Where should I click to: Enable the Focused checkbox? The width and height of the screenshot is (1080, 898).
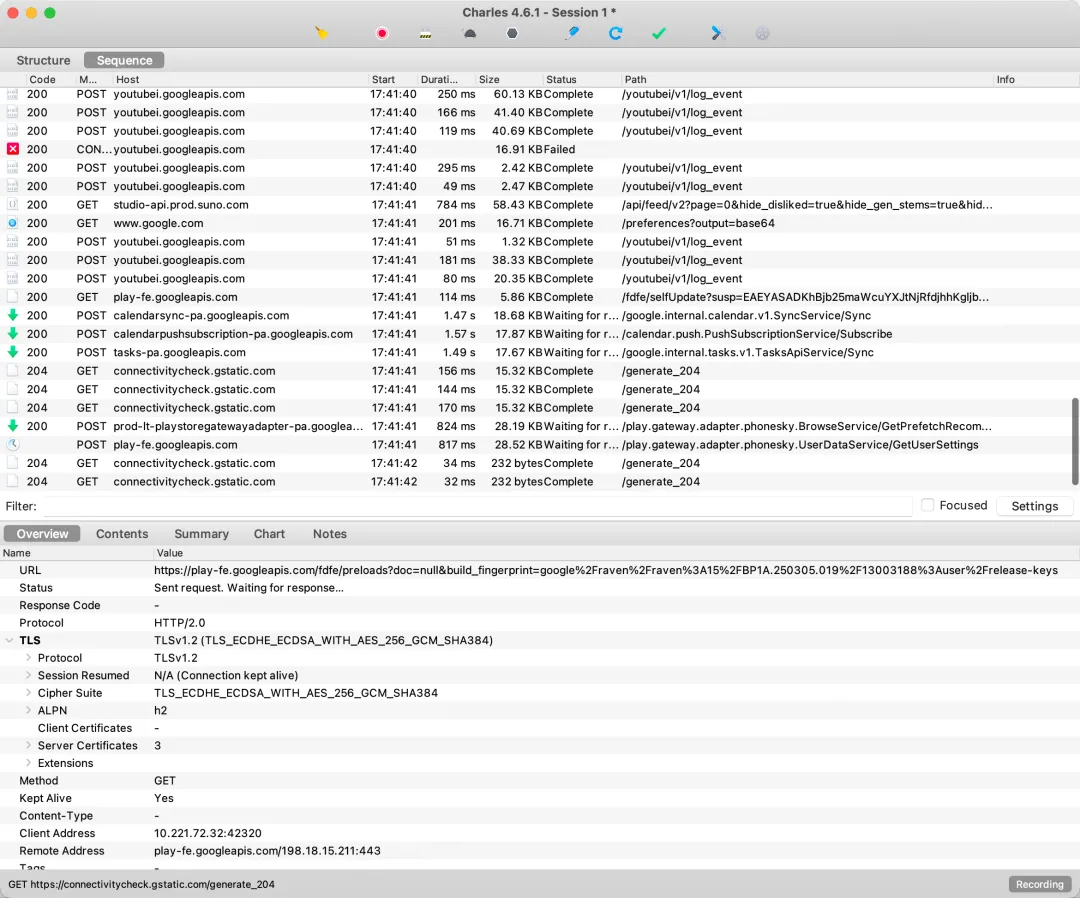point(928,505)
